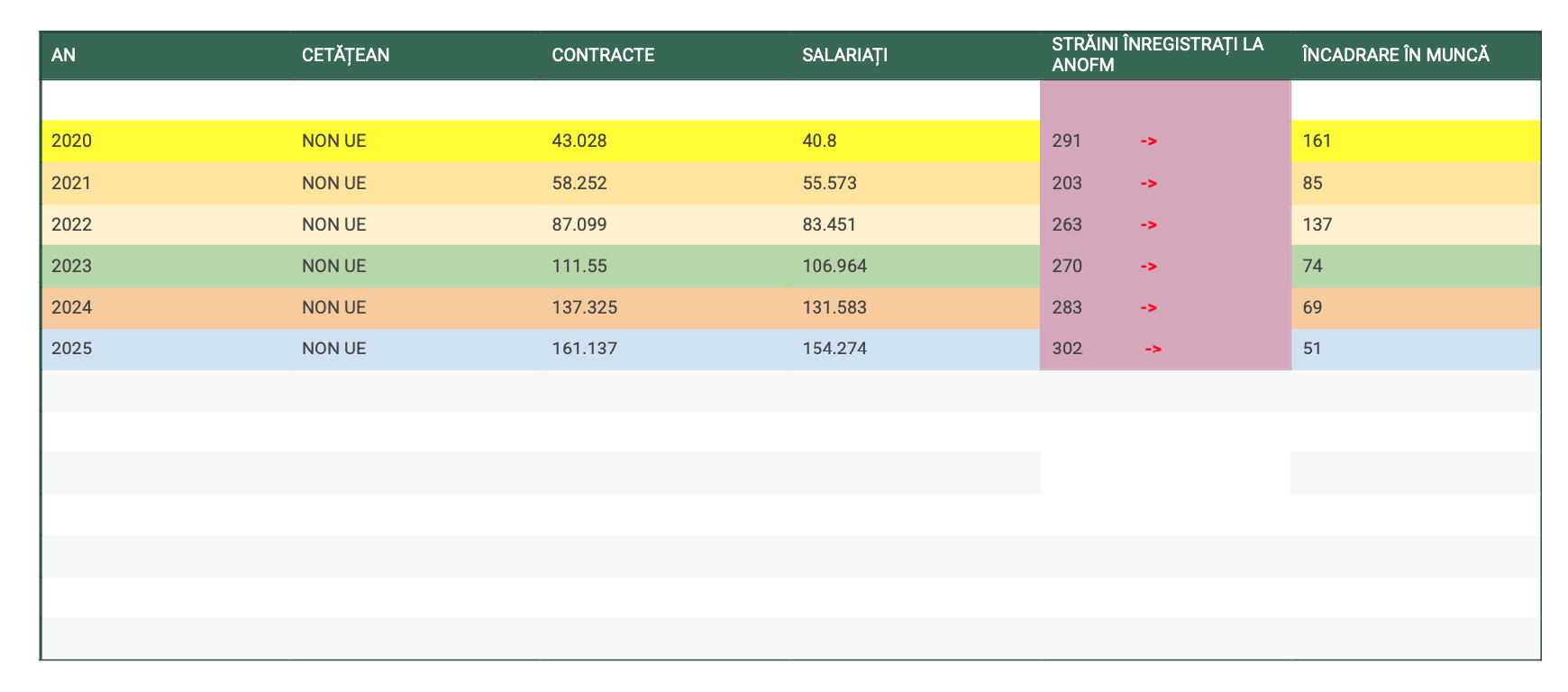Select the salariați value 83.451
The image size is (1568, 692).
[829, 225]
